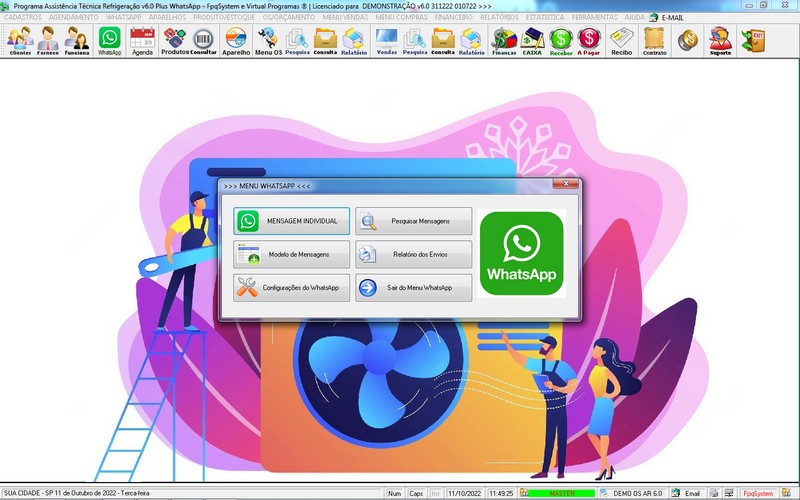Open the PRODUTO/ESTOQUE menu
Viewport: 800px width, 500px height.
(224, 17)
